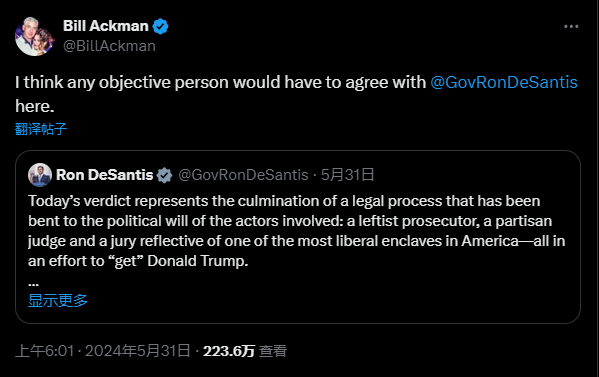
Task: Click Ron DeSantis's gray verified badge
Action: (x=165, y=175)
